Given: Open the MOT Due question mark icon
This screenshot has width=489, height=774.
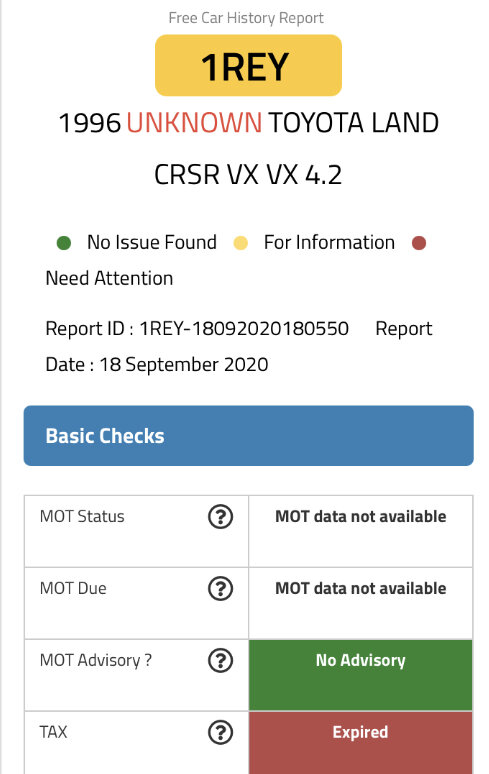Looking at the screenshot, I should point(220,588).
